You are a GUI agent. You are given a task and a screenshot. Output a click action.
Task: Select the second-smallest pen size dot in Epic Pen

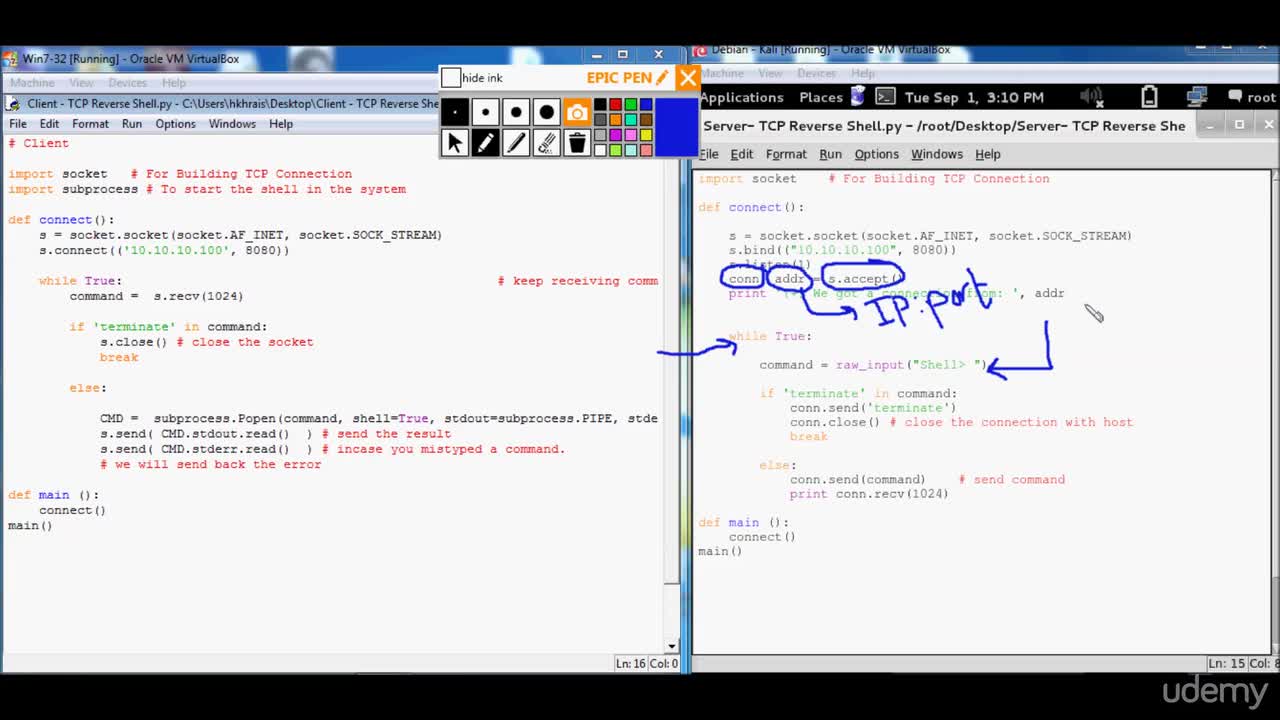tap(485, 112)
